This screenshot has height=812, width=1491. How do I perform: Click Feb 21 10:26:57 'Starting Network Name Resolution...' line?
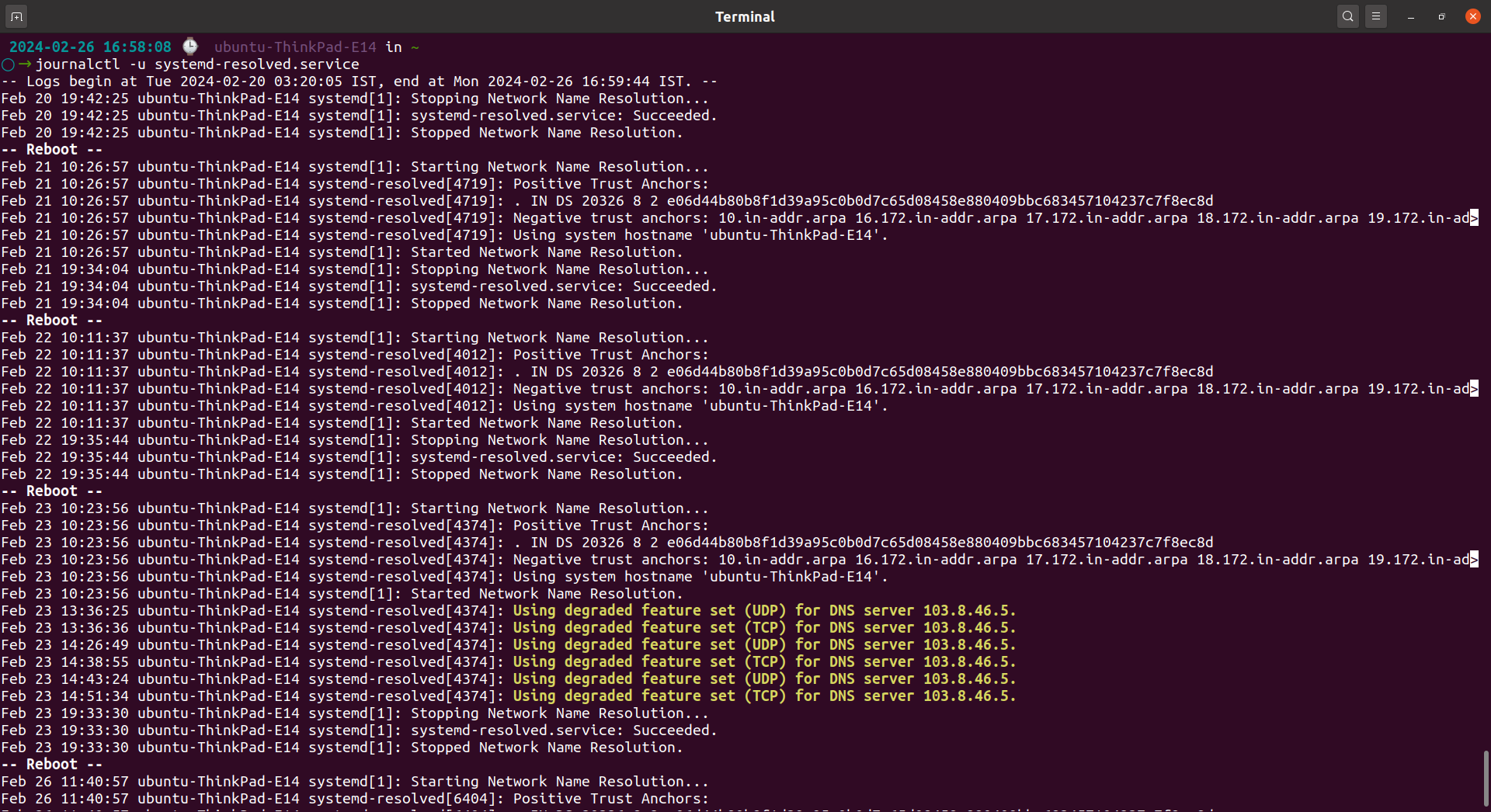[x=355, y=167]
